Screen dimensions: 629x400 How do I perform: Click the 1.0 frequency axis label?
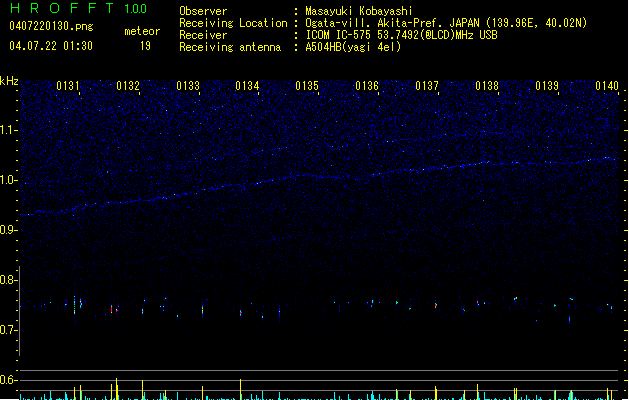click(x=9, y=179)
